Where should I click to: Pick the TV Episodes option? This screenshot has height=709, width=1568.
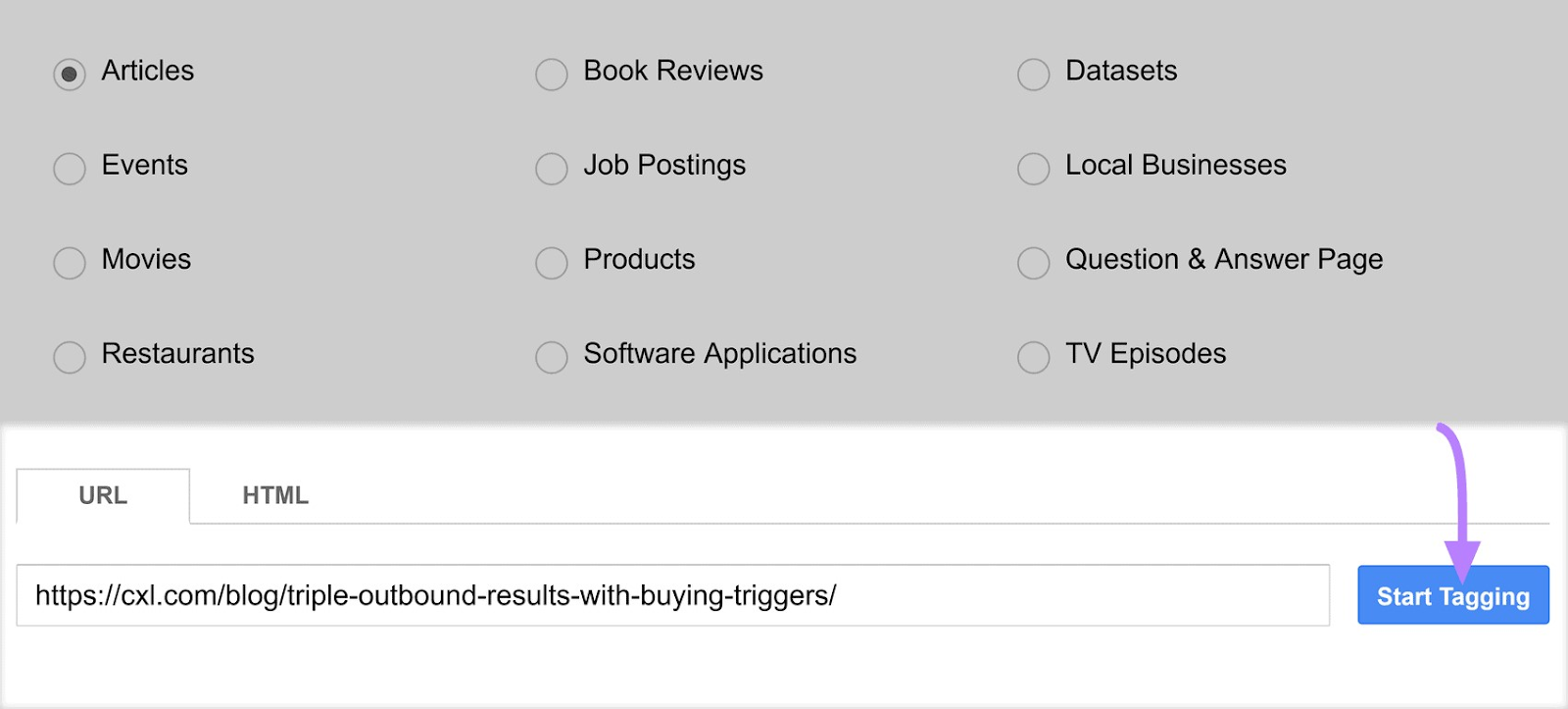tap(1034, 357)
